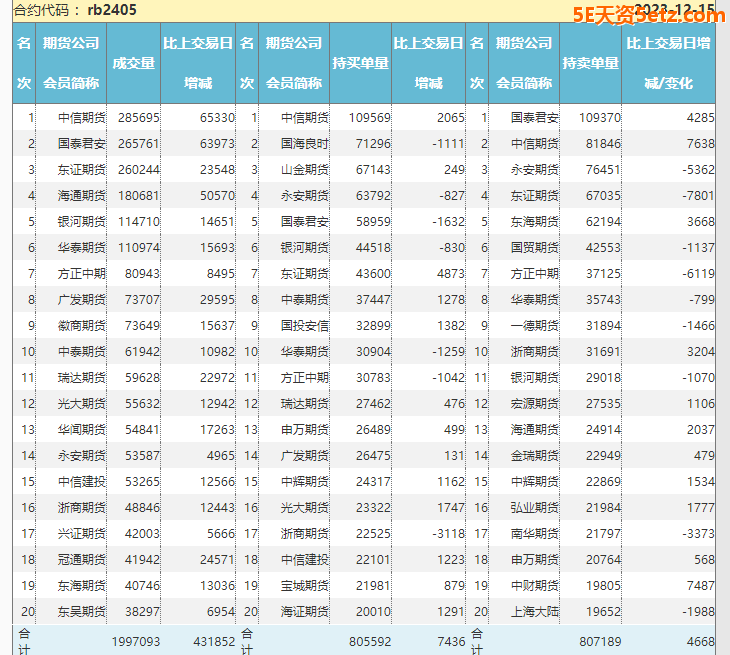Click 一德期货 in short positions list

click(x=534, y=326)
